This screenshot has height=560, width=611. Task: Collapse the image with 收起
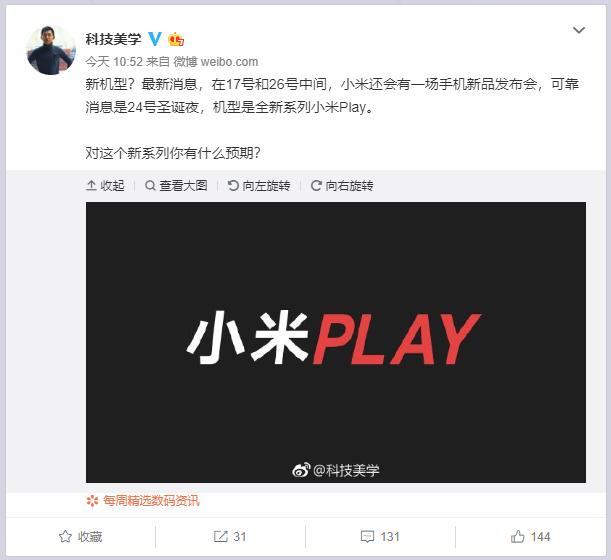105,185
